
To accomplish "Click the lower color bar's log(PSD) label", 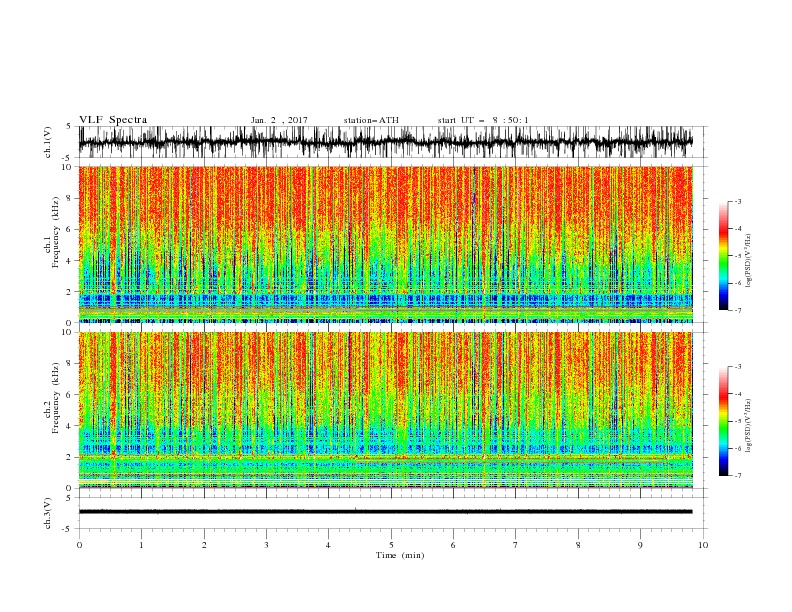I will pos(748,425).
